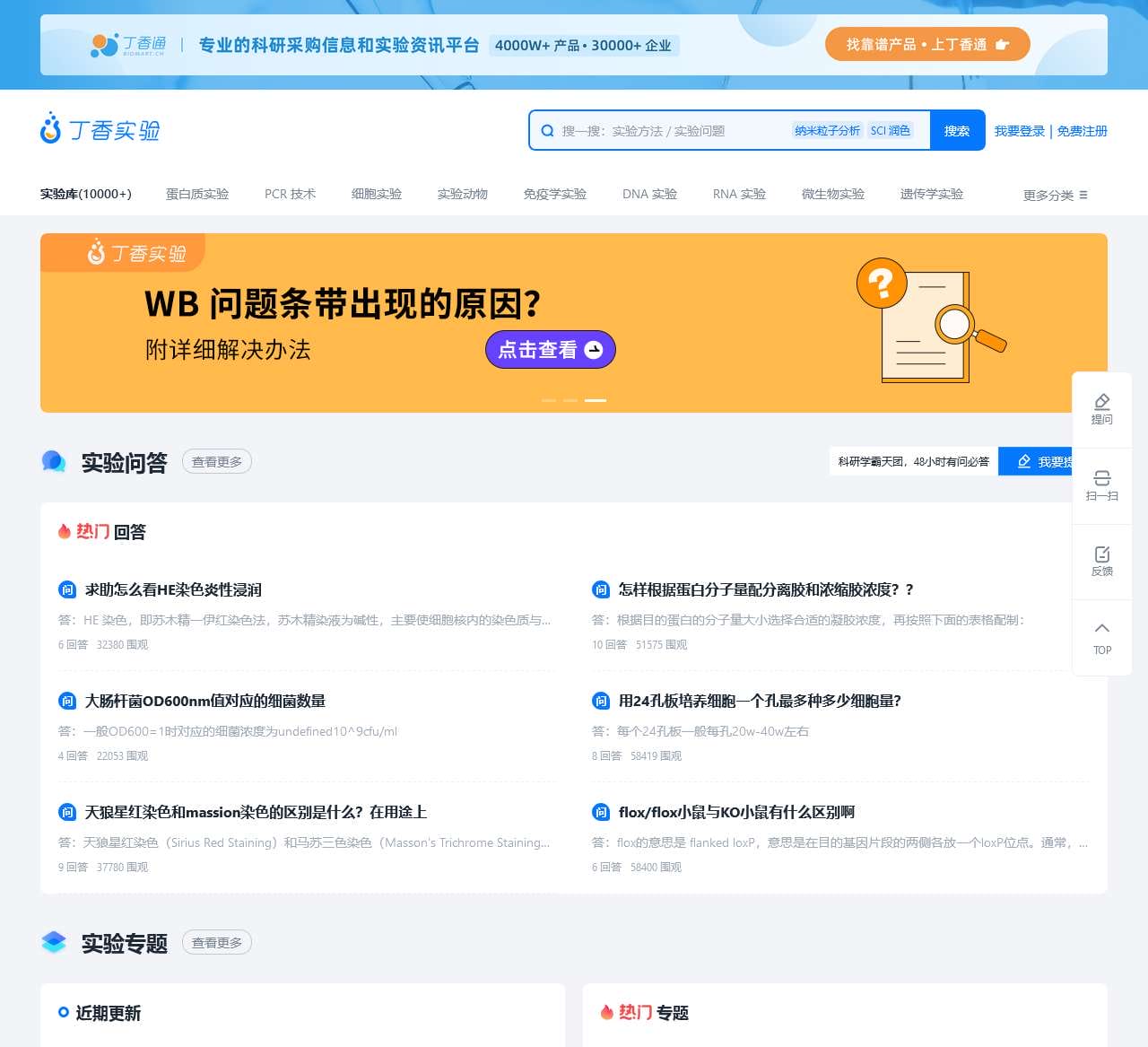This screenshot has height=1047, width=1148.
Task: Open question 用24孔板培养细胞一个孔最多种多少细胞量
Action: click(760, 701)
